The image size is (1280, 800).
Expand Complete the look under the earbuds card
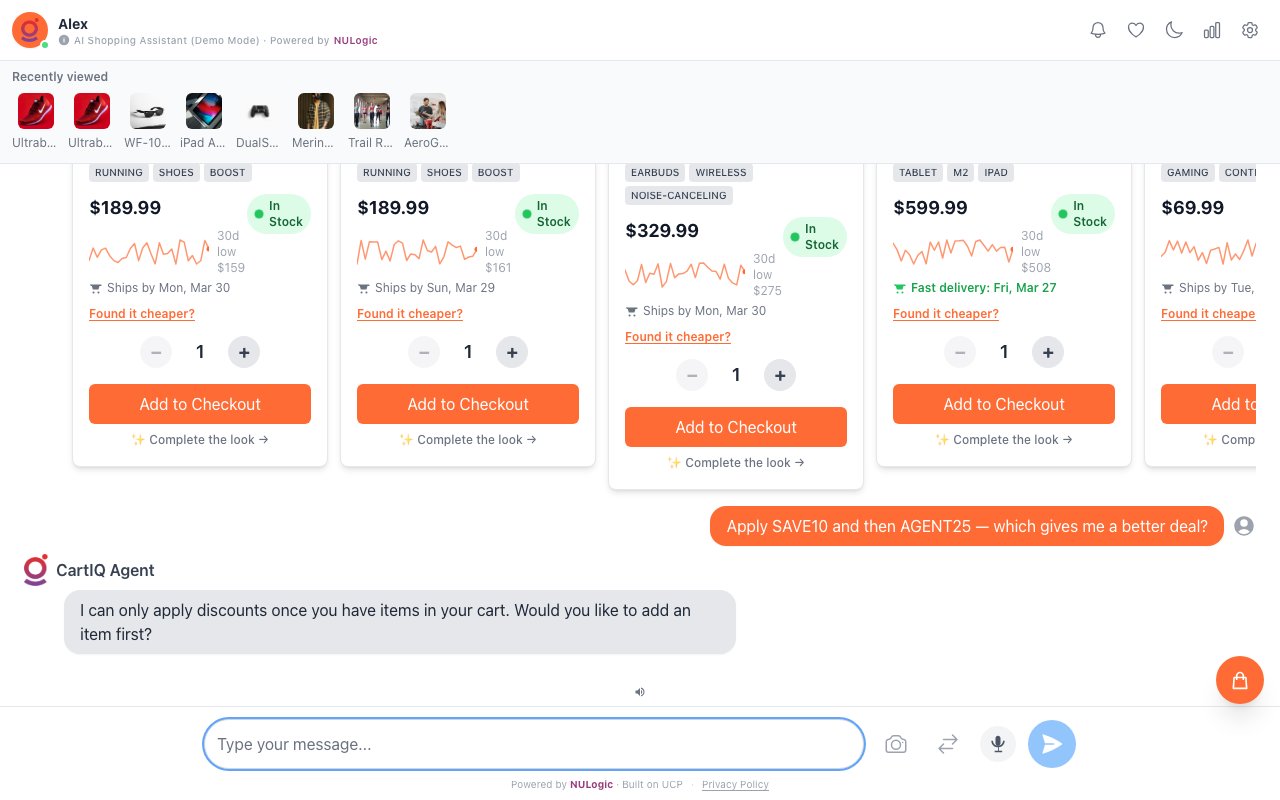(x=735, y=462)
